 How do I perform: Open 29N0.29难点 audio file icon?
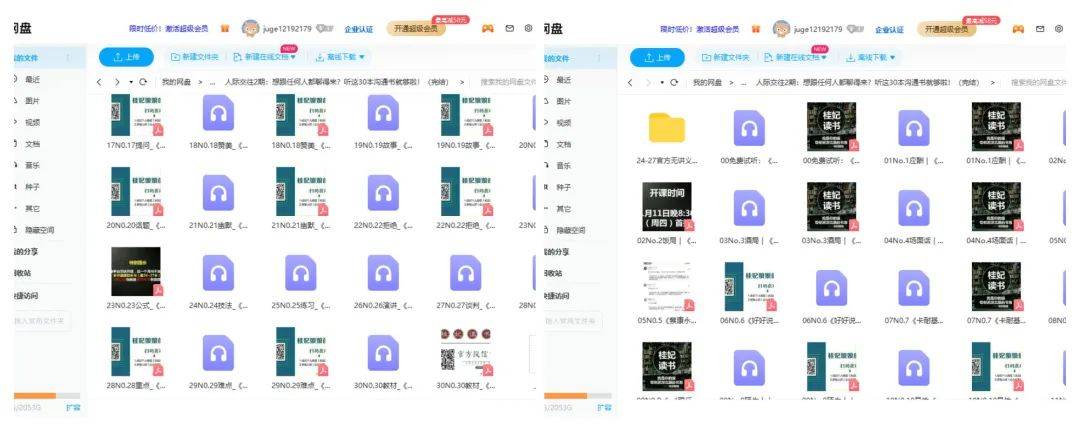(218, 353)
